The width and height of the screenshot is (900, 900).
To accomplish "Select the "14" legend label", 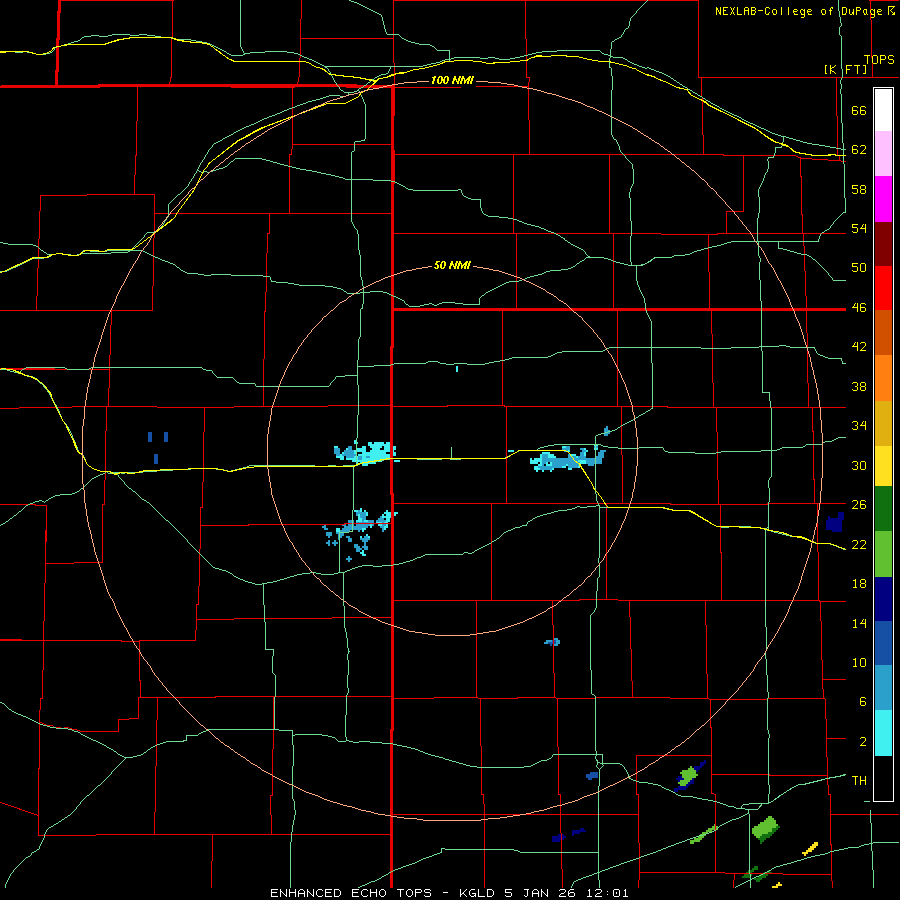I will click(x=859, y=623).
